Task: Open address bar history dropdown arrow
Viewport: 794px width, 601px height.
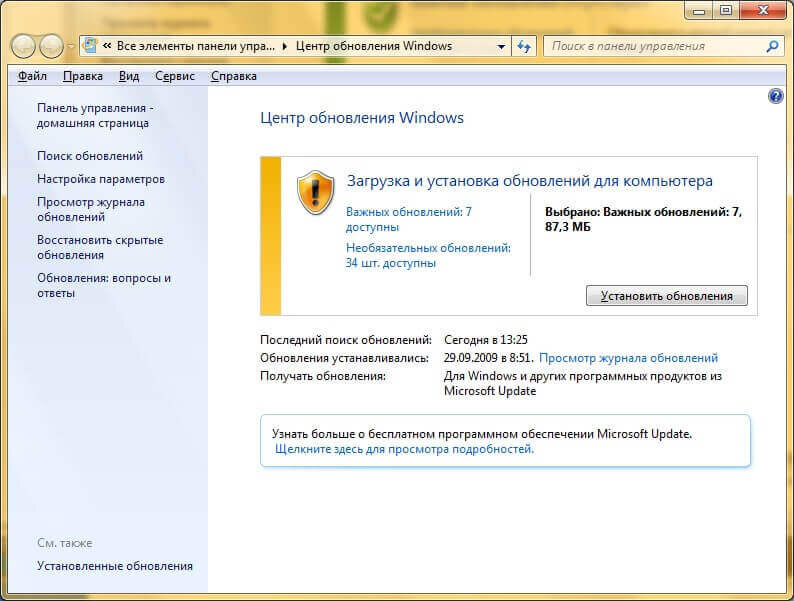Action: (x=501, y=47)
